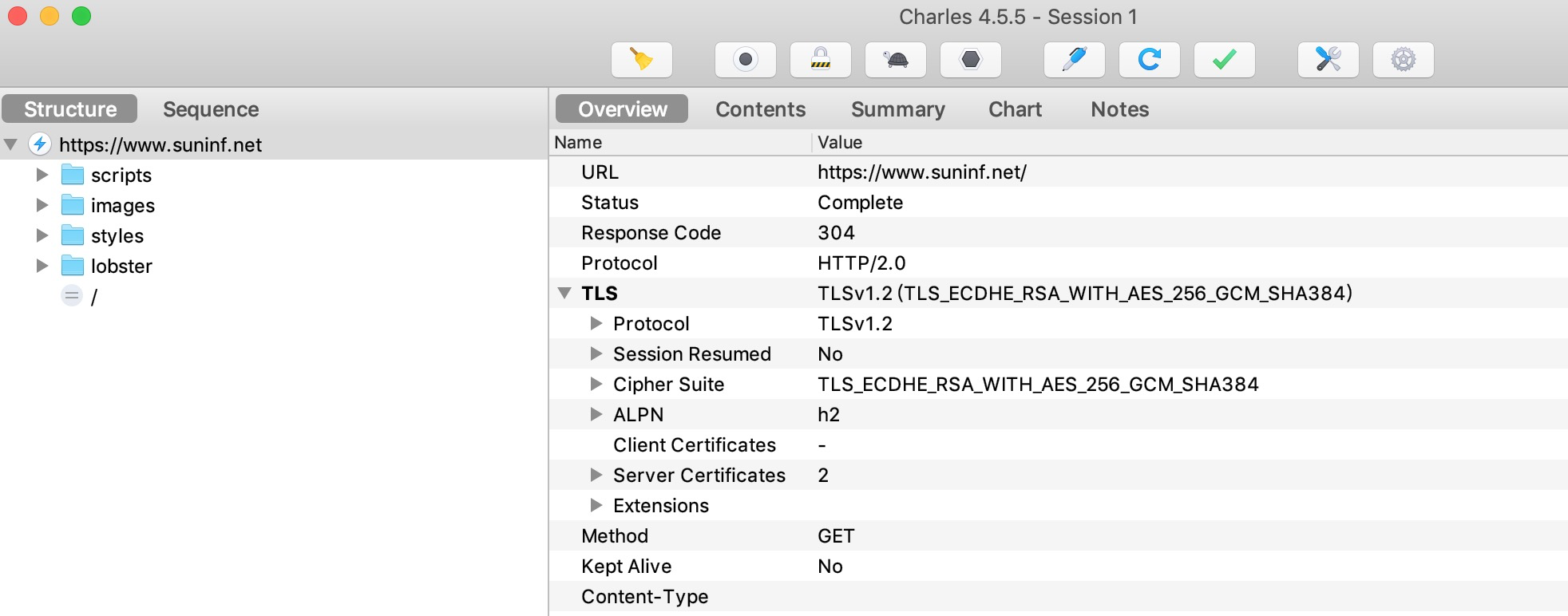1568x616 pixels.
Task: Expand the scripts folder
Action: (x=42, y=175)
